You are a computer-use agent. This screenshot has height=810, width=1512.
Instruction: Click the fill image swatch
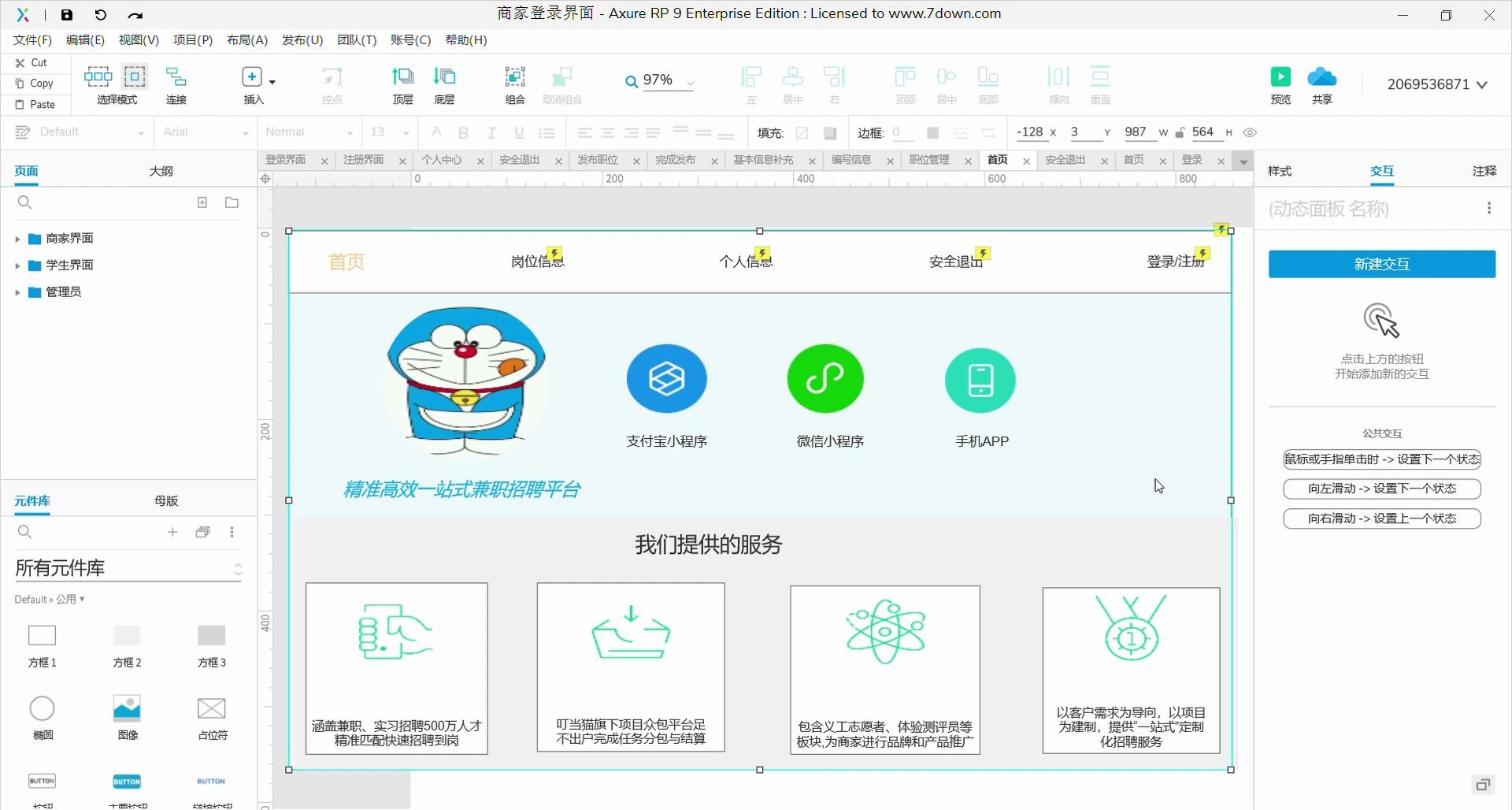829,133
